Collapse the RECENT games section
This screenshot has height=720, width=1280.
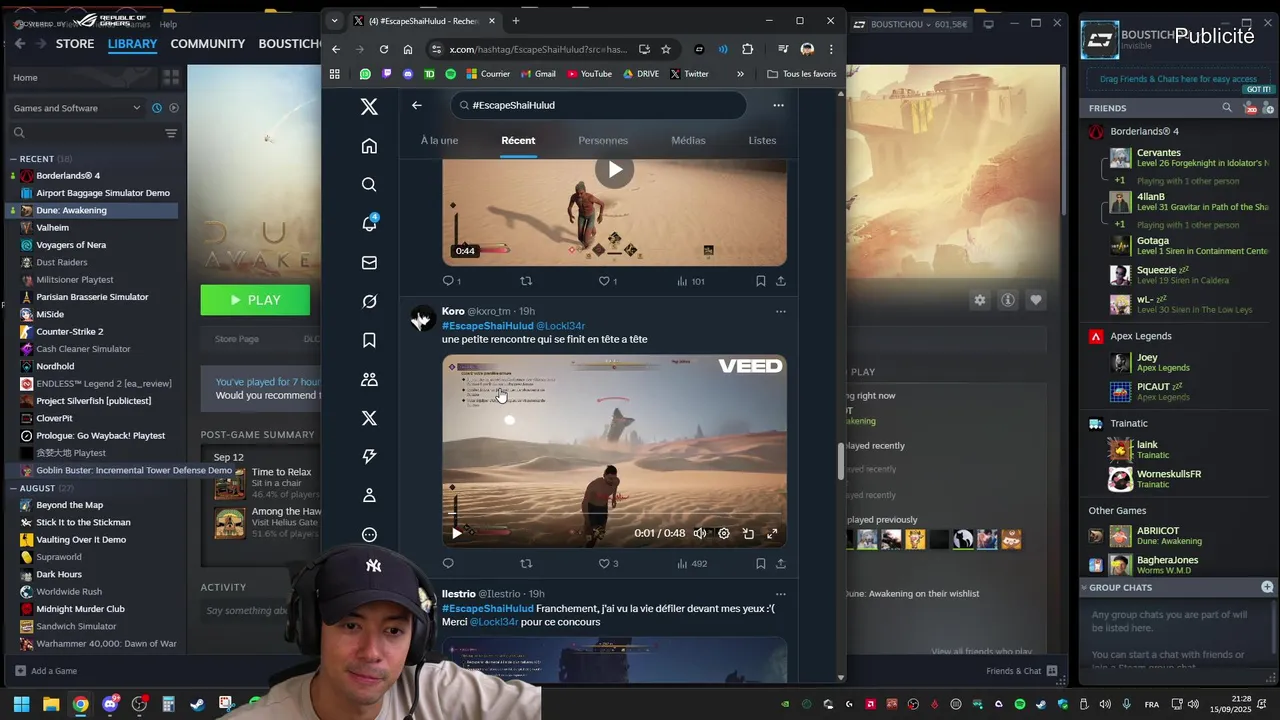13,159
